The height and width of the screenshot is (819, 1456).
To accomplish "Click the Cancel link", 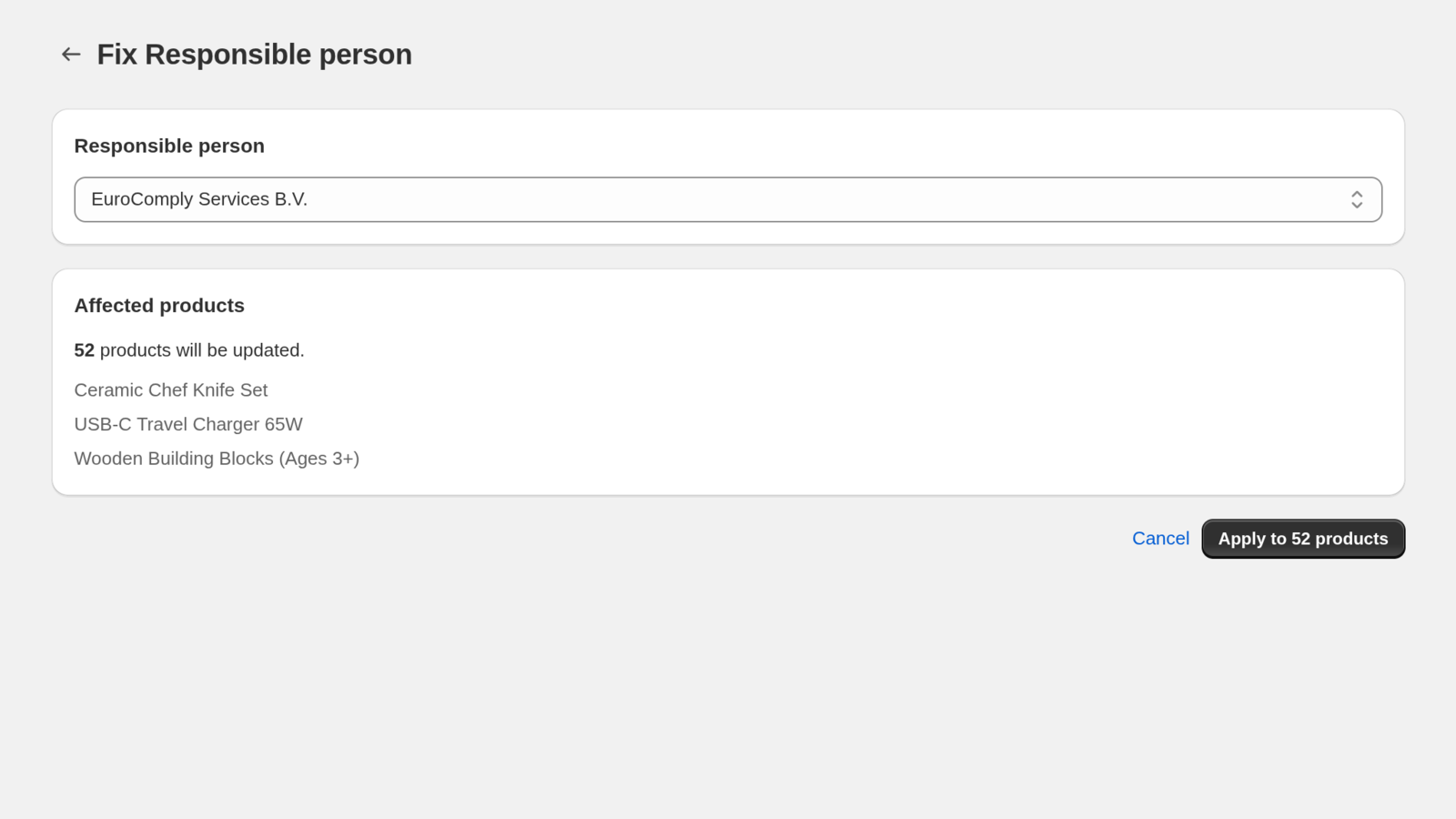I will (1160, 539).
